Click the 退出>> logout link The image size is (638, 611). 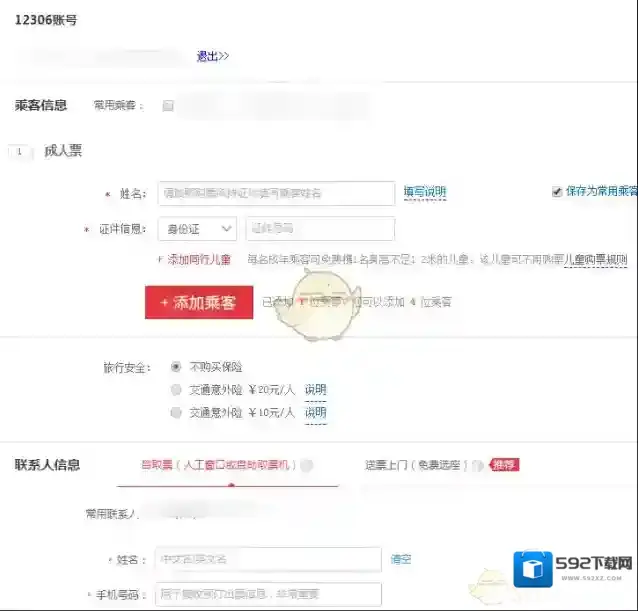click(x=212, y=56)
